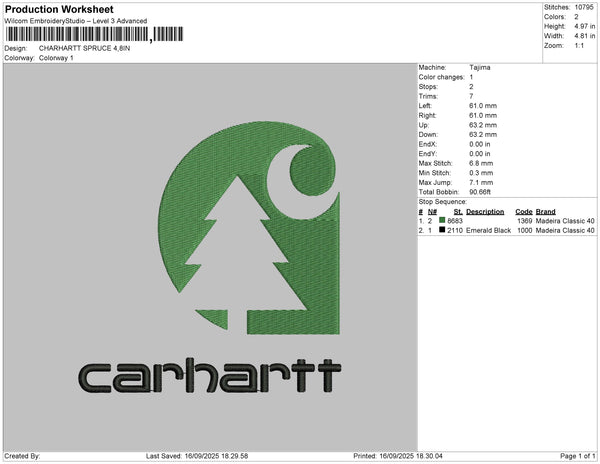Click the stitches count '10795'
This screenshot has height=464, width=600.
click(584, 7)
